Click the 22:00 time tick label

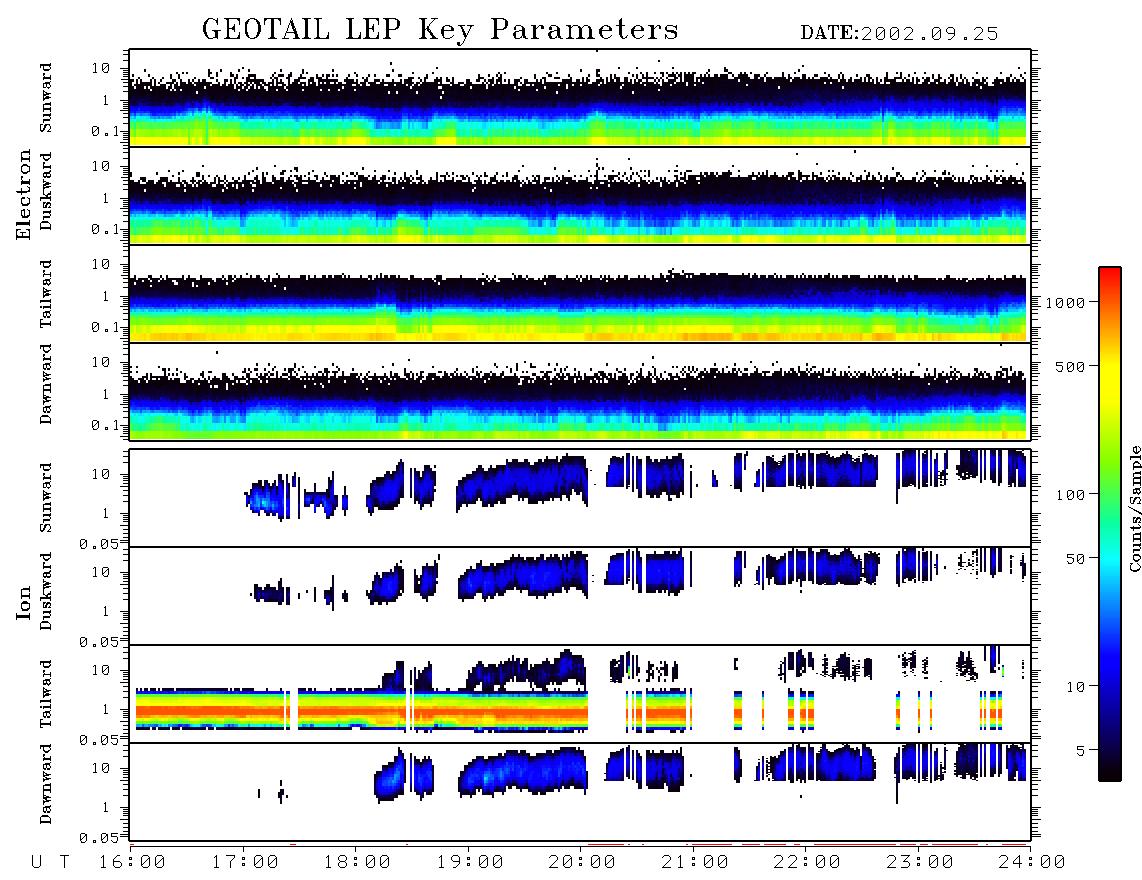[x=807, y=863]
